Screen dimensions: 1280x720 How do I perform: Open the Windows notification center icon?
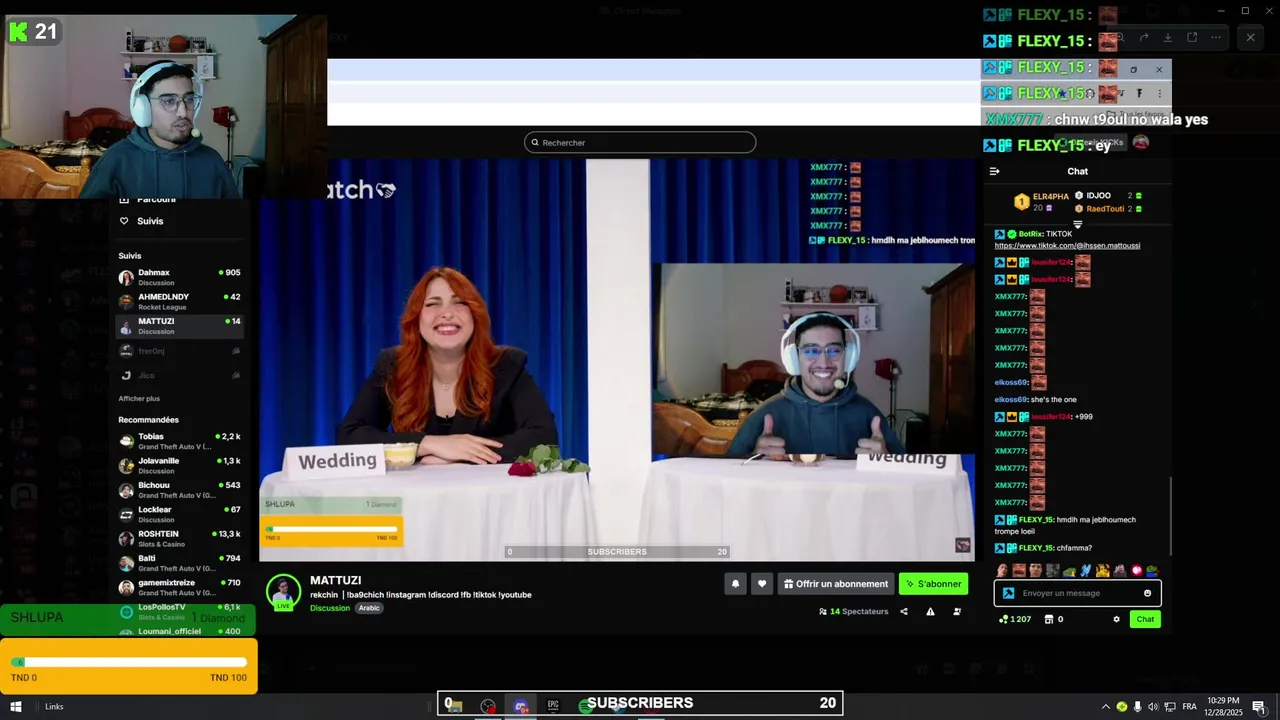(1258, 707)
